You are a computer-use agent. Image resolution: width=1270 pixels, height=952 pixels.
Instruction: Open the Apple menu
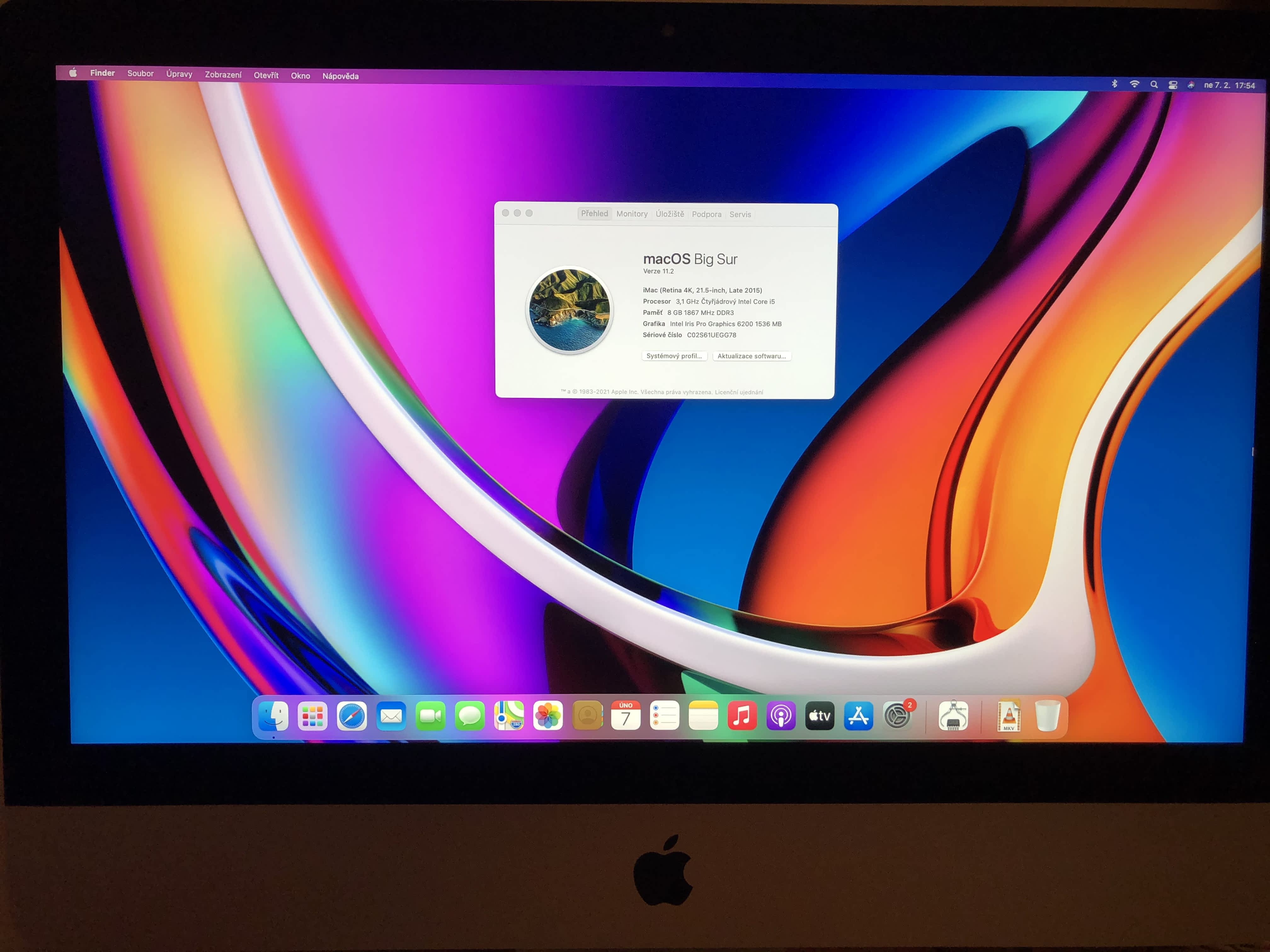click(x=73, y=73)
